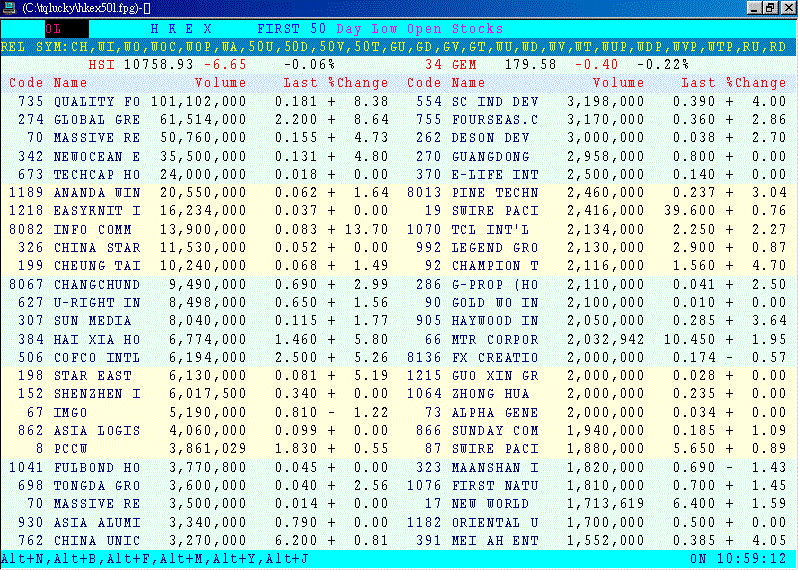Click volume 50,760,000 for MASSIVE RE
Screen dimensions: 798x570
click(203, 138)
